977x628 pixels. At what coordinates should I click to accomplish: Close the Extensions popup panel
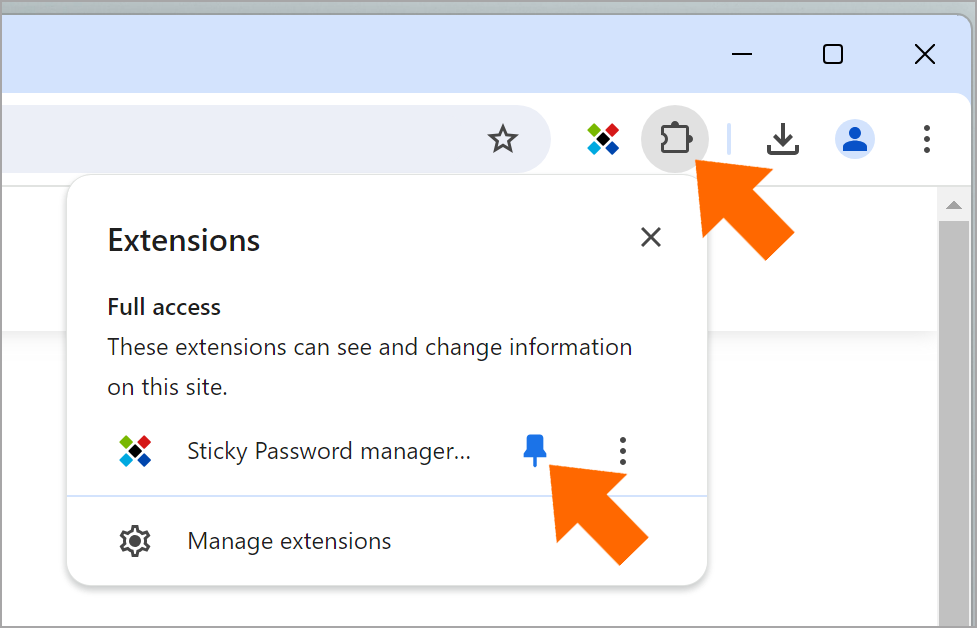coord(651,237)
